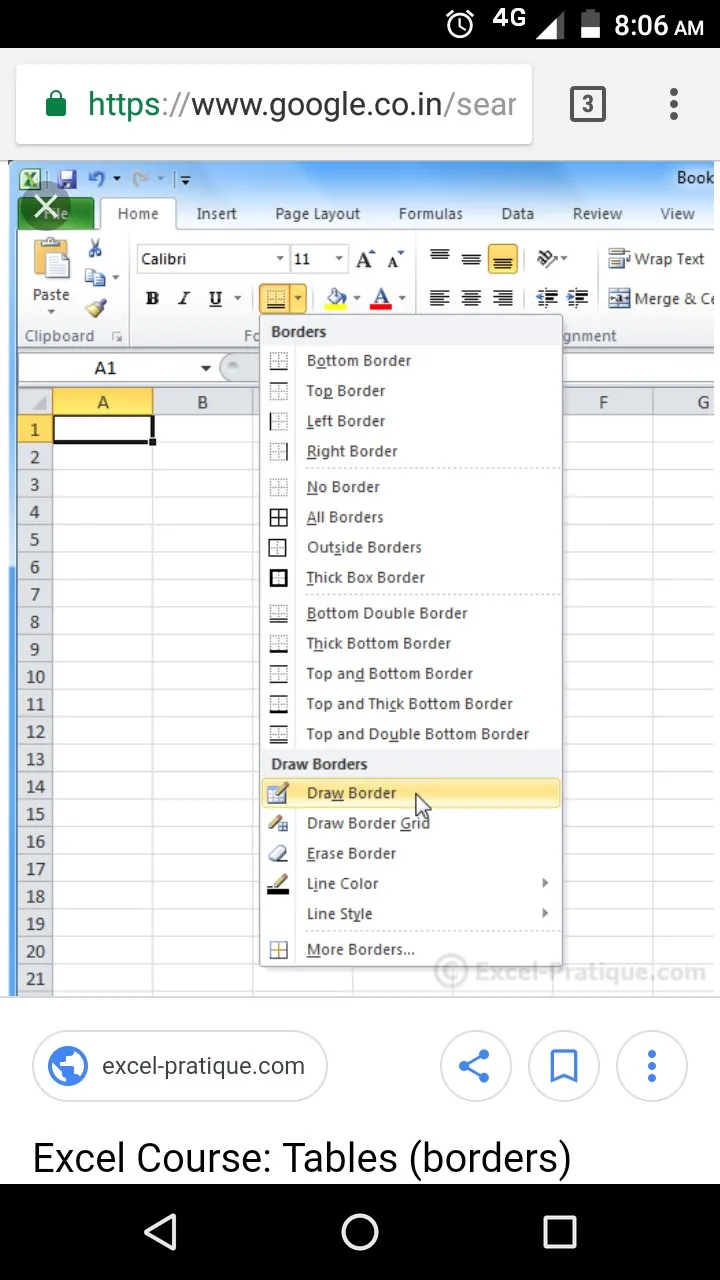Click the Undo arrow in Excel
This screenshot has width=720, height=1280.
coord(97,179)
